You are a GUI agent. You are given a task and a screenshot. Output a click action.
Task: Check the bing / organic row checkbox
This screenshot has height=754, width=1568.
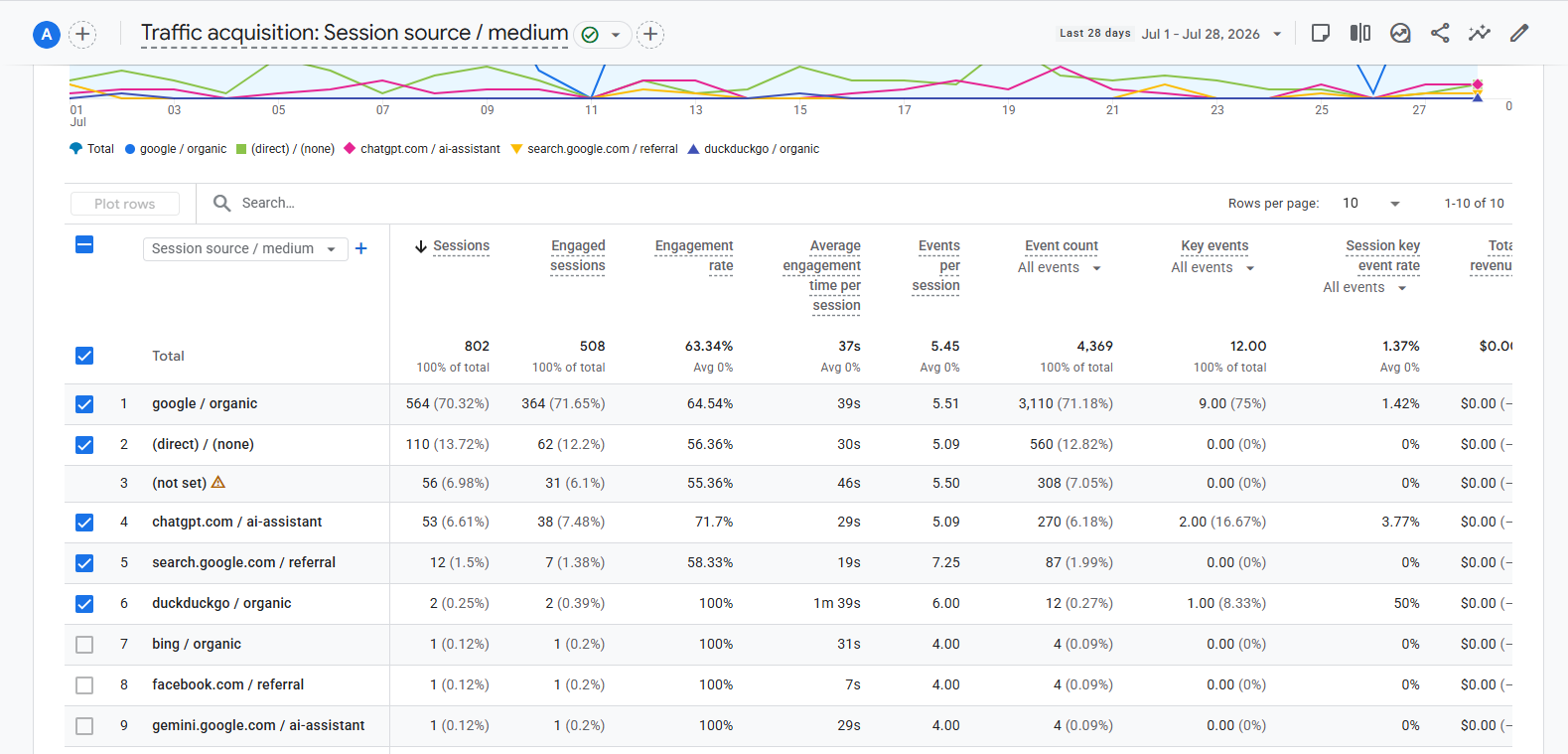pos(84,645)
